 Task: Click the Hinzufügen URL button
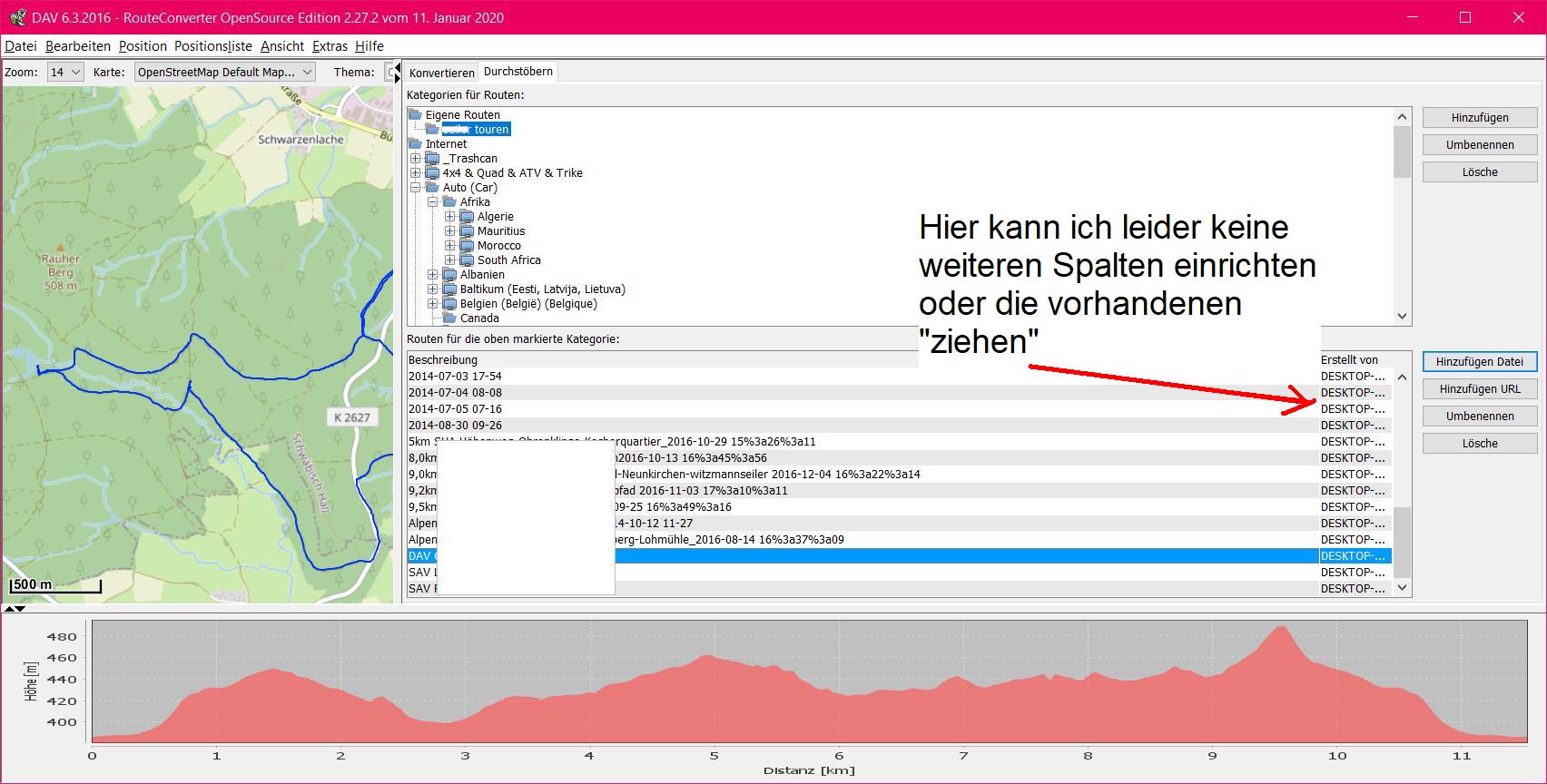[1479, 389]
